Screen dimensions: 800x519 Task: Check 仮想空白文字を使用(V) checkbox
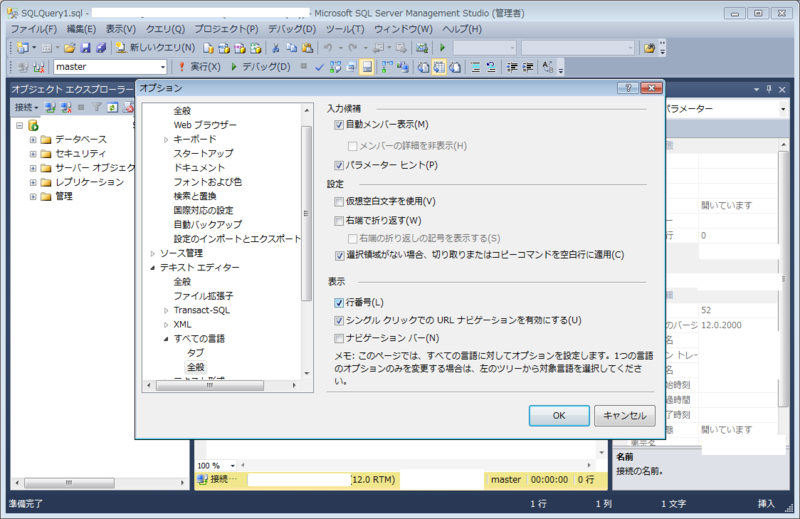339,202
